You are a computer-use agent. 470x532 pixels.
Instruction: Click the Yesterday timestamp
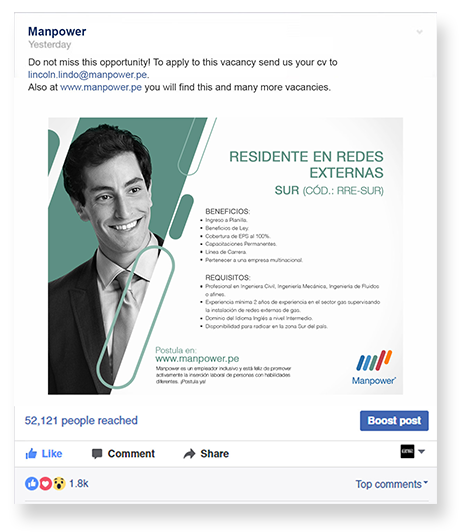click(50, 44)
